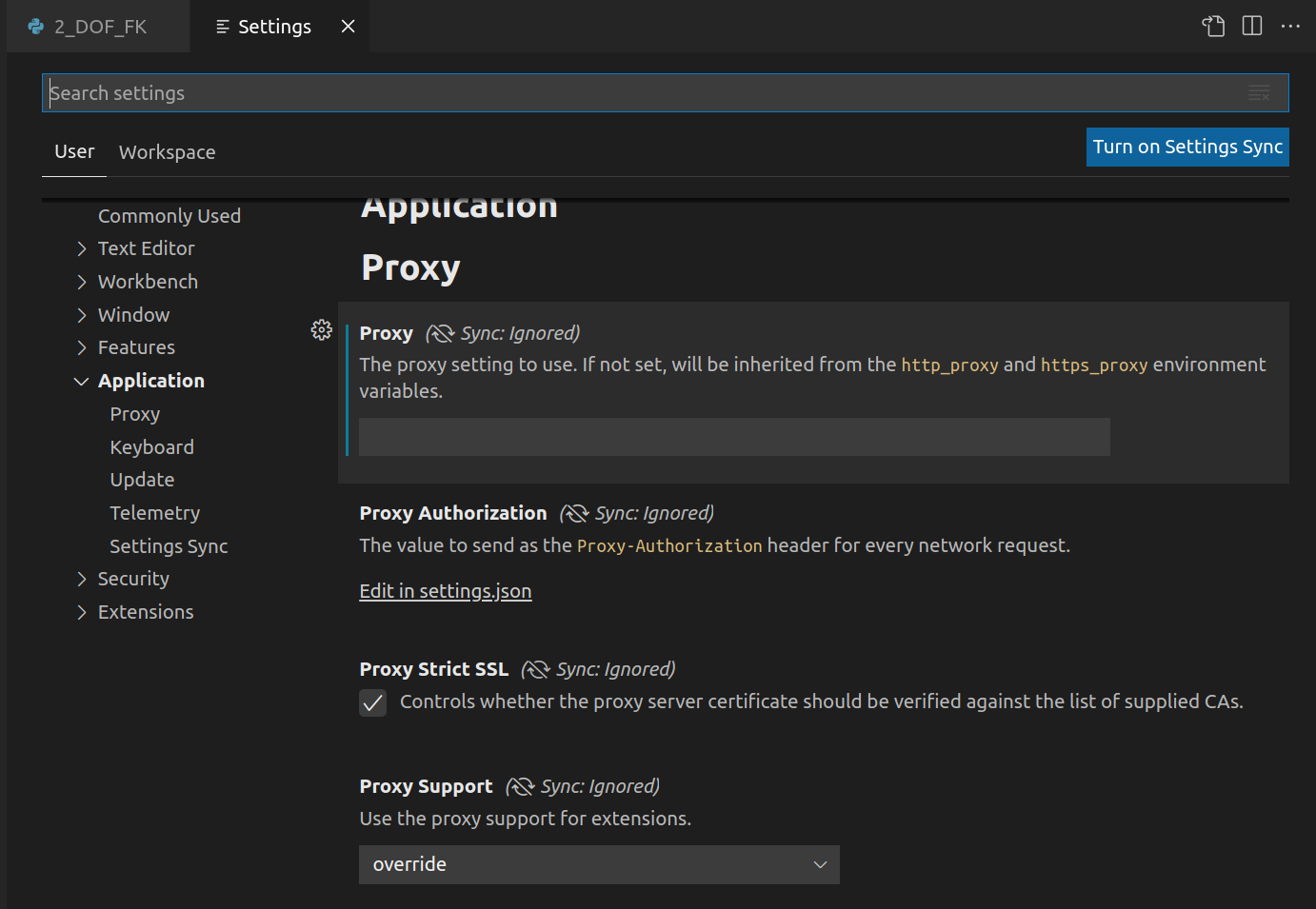The height and width of the screenshot is (909, 1316).
Task: Click the https_proxy code text
Action: pos(1094,366)
